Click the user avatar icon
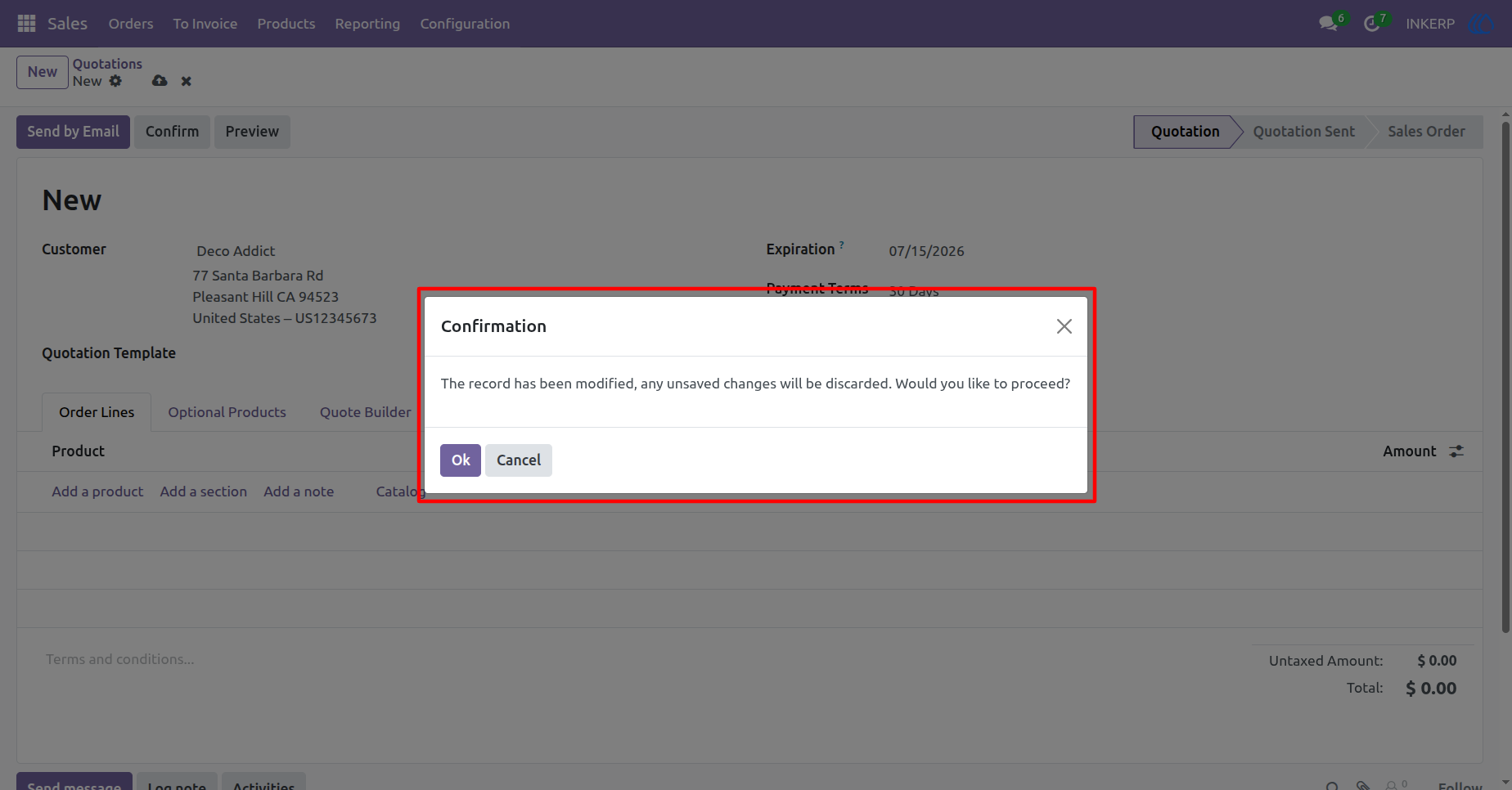 pos(1482,24)
